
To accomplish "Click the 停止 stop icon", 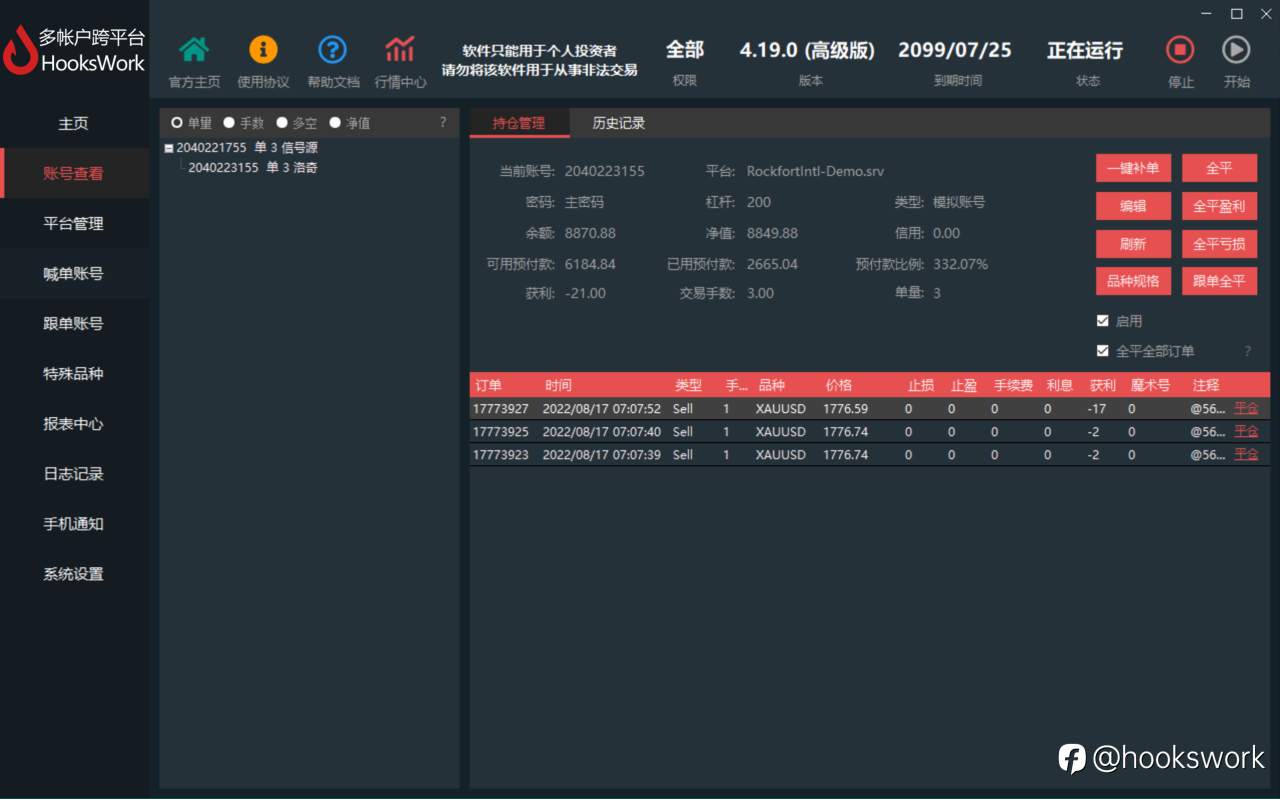I will pos(1180,49).
